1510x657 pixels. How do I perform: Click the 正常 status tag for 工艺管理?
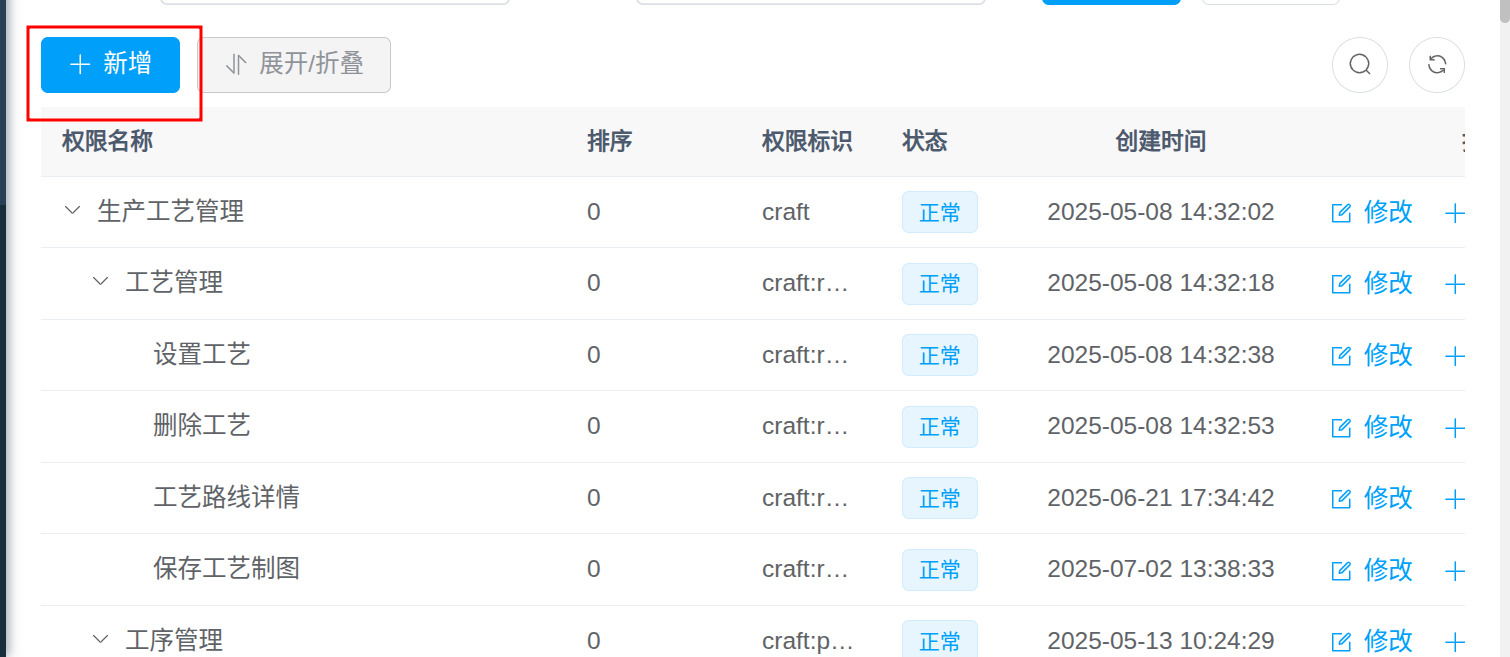coord(939,284)
